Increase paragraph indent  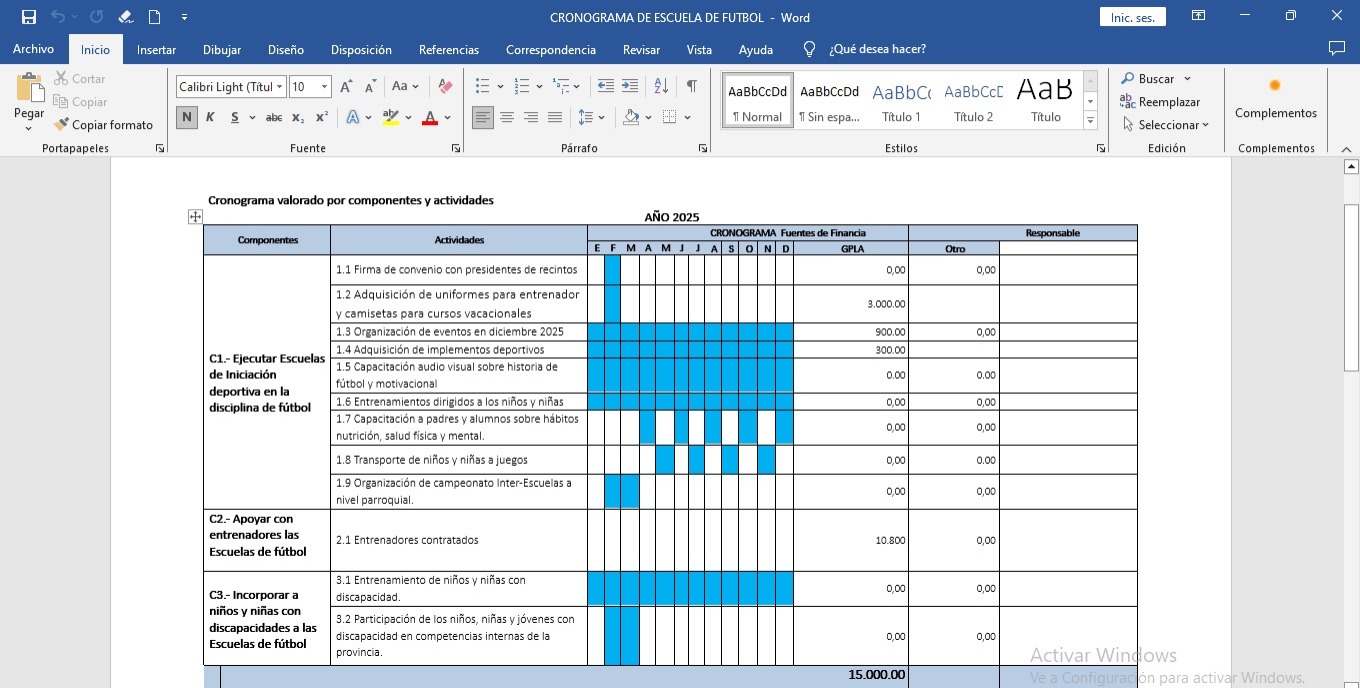click(x=630, y=87)
